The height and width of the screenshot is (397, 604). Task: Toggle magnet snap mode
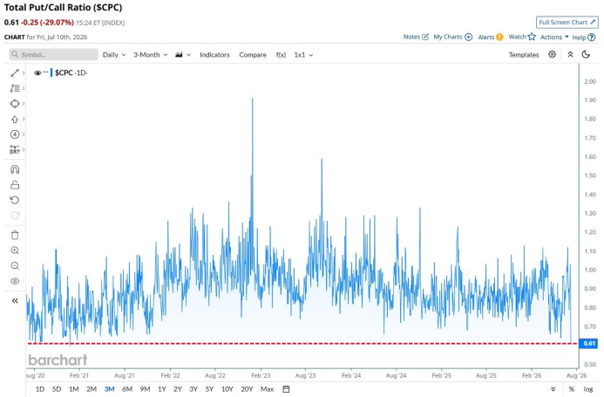click(x=15, y=169)
